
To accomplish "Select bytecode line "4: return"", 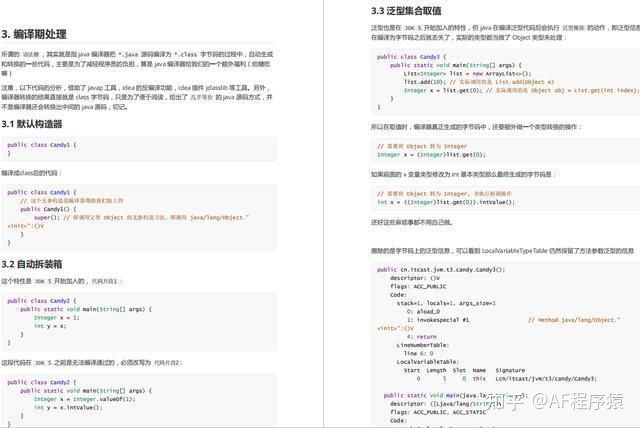I will pos(422,337).
